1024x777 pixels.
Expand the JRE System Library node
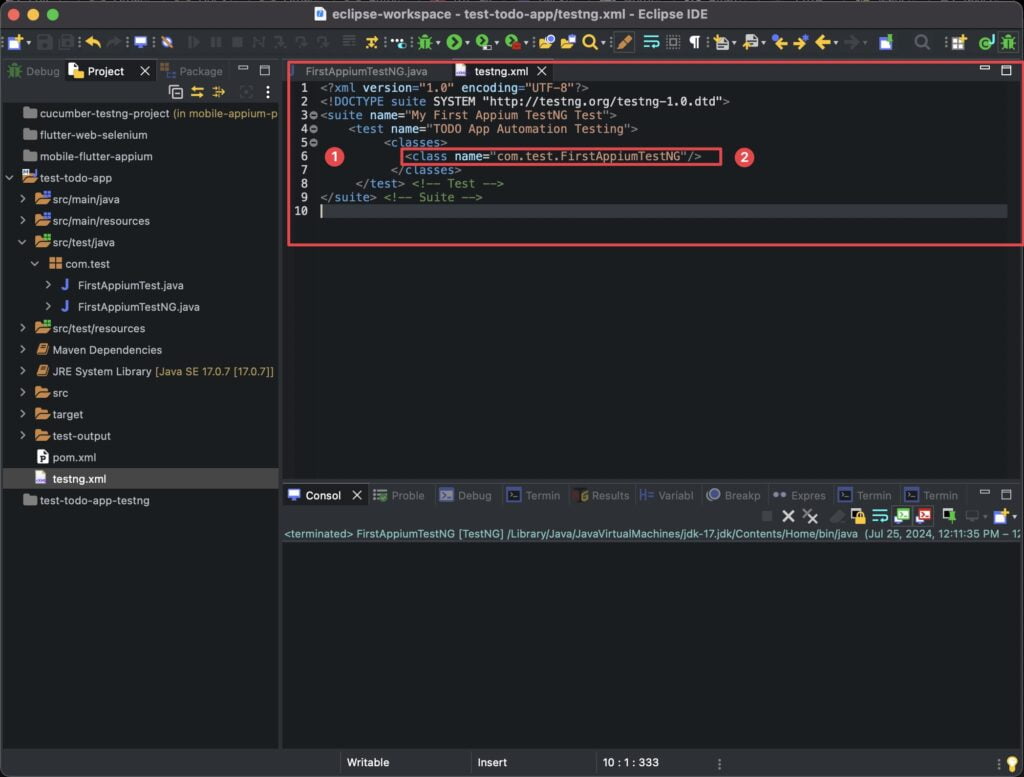click(23, 371)
